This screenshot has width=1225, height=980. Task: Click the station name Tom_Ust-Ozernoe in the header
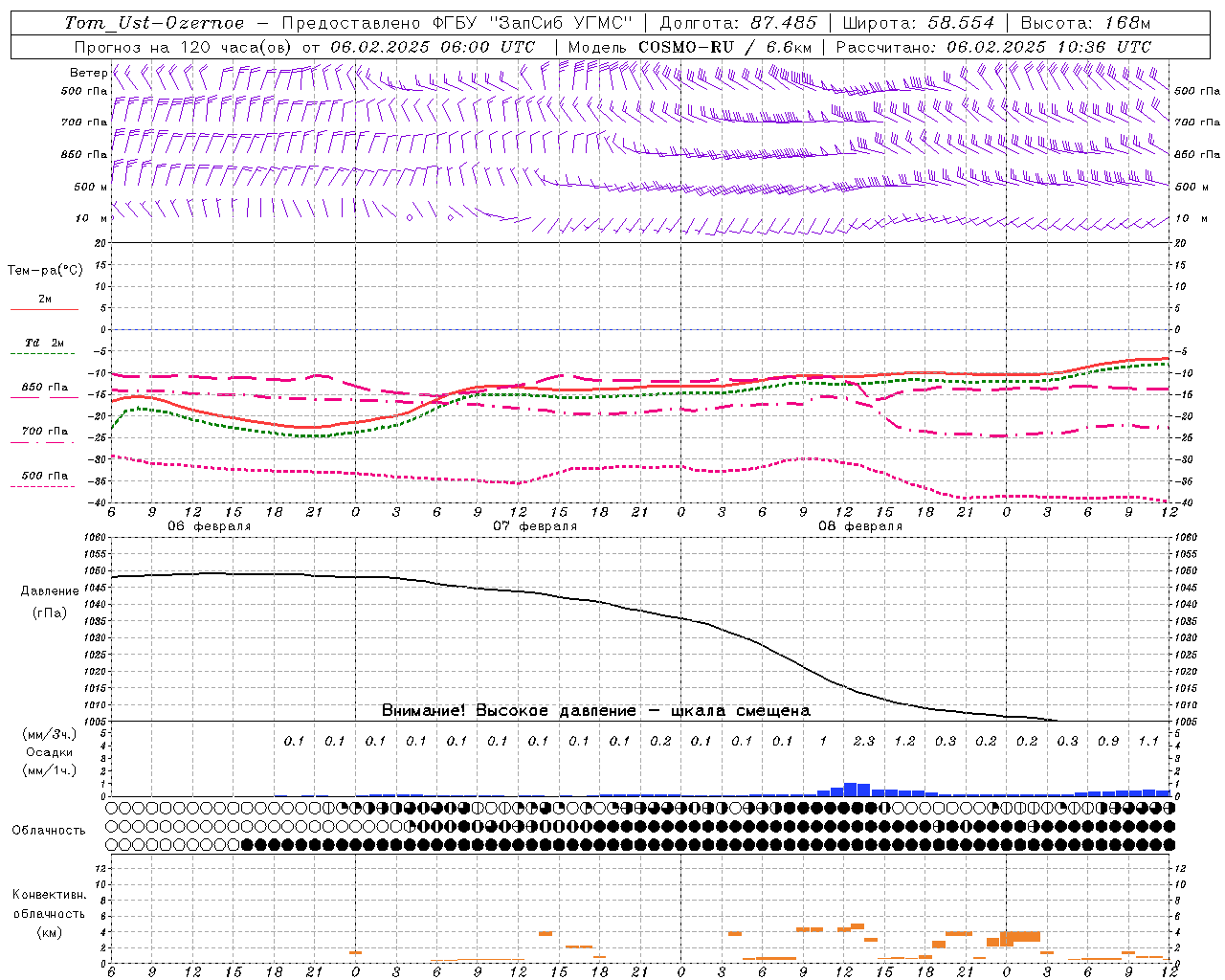point(154,23)
